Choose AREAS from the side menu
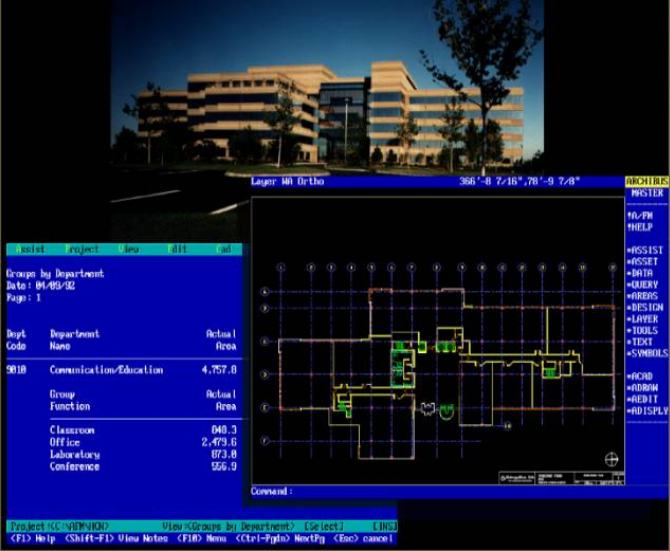This screenshot has height=551, width=670. tap(642, 296)
